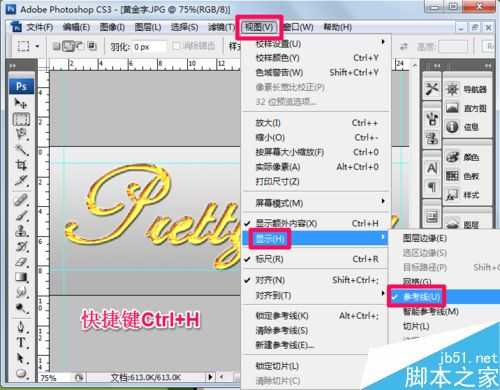The image size is (500, 390).
Task: Open the Character (A) panel icon
Action: click(432, 168)
